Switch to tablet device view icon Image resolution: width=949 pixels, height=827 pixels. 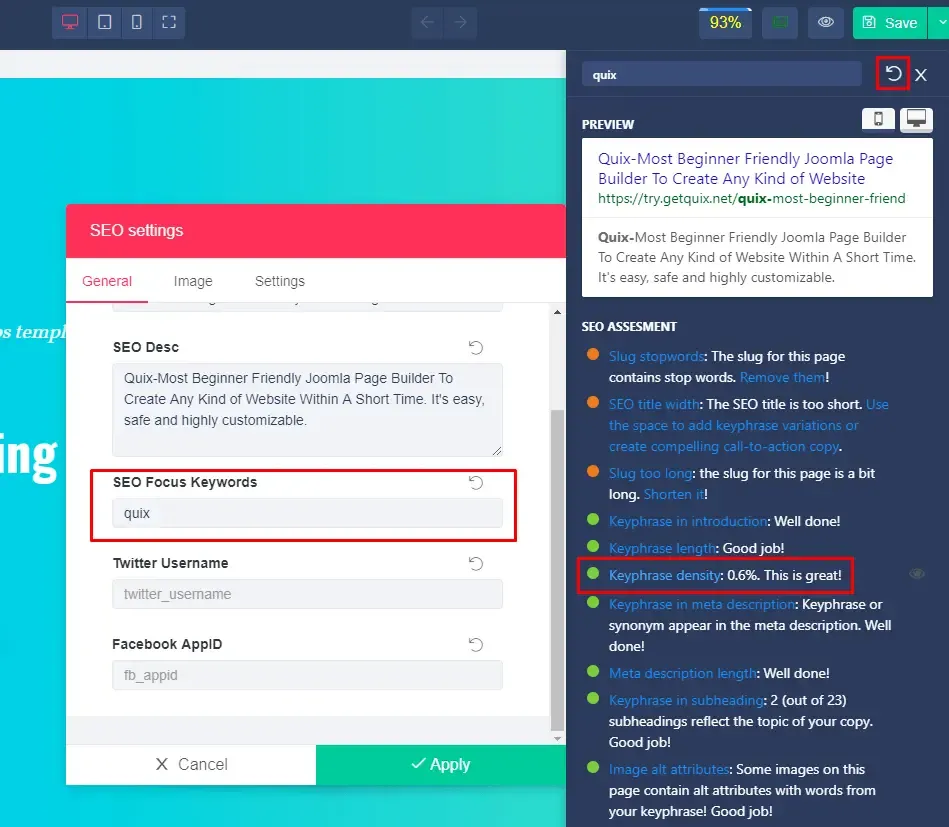tap(105, 22)
